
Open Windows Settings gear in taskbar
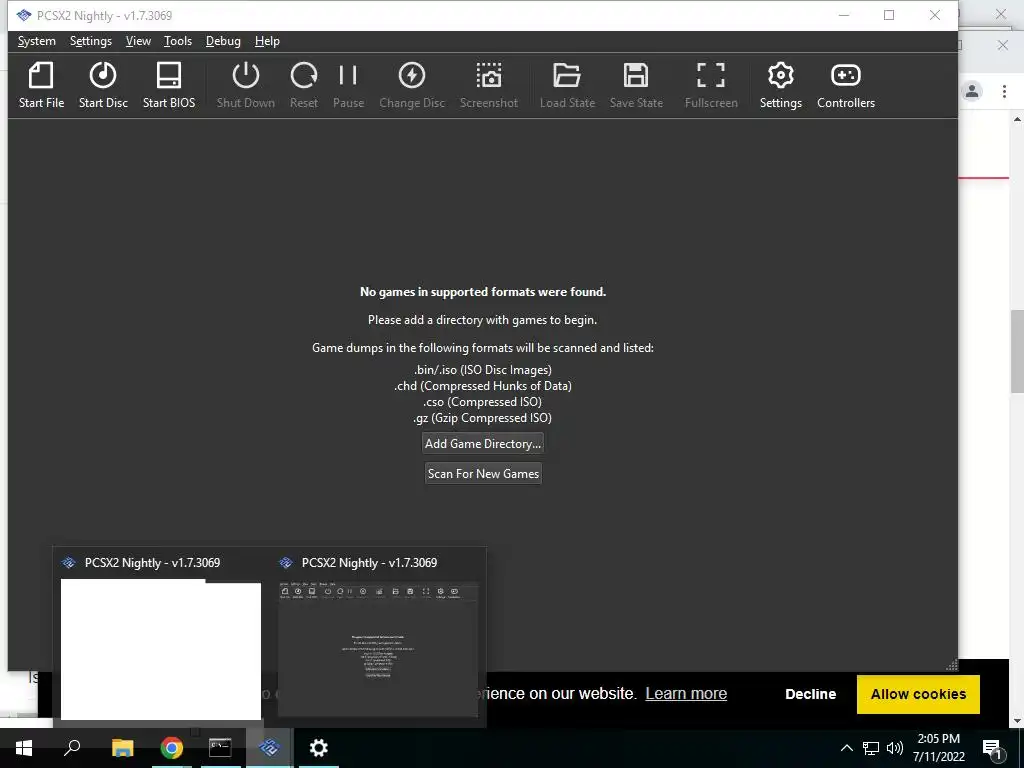tap(319, 748)
